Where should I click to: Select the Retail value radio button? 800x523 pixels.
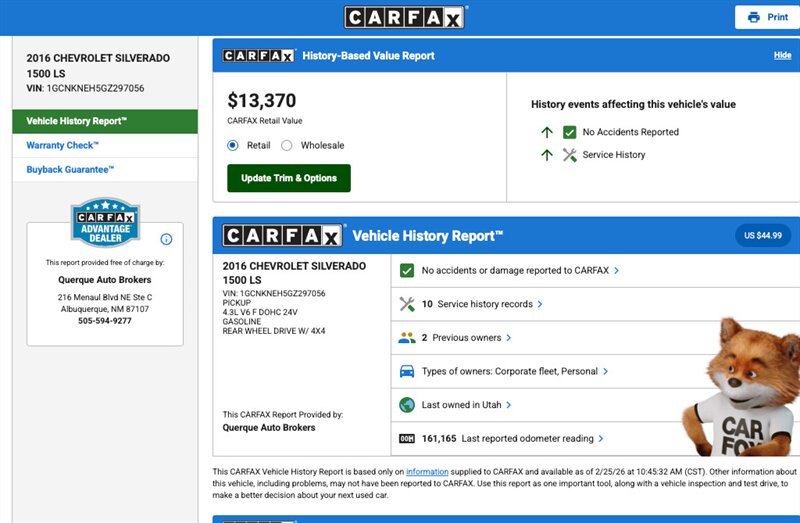(233, 145)
